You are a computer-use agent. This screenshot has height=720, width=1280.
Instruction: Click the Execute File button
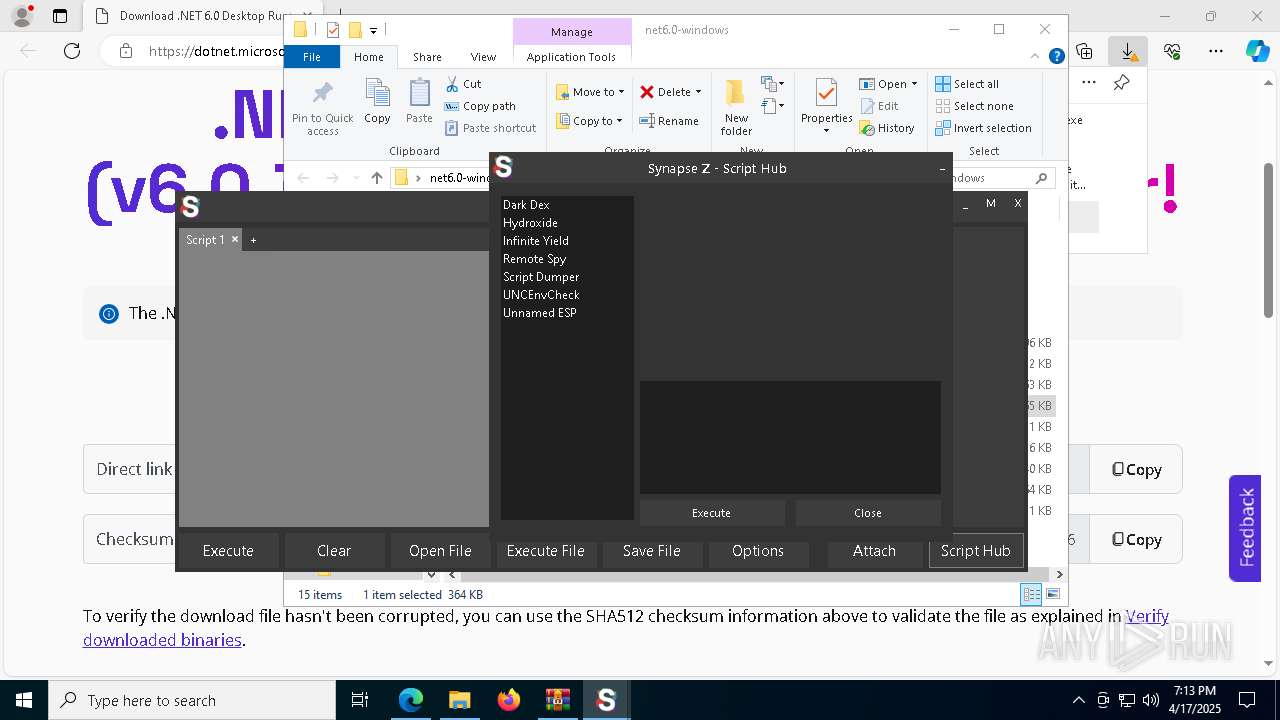546,551
